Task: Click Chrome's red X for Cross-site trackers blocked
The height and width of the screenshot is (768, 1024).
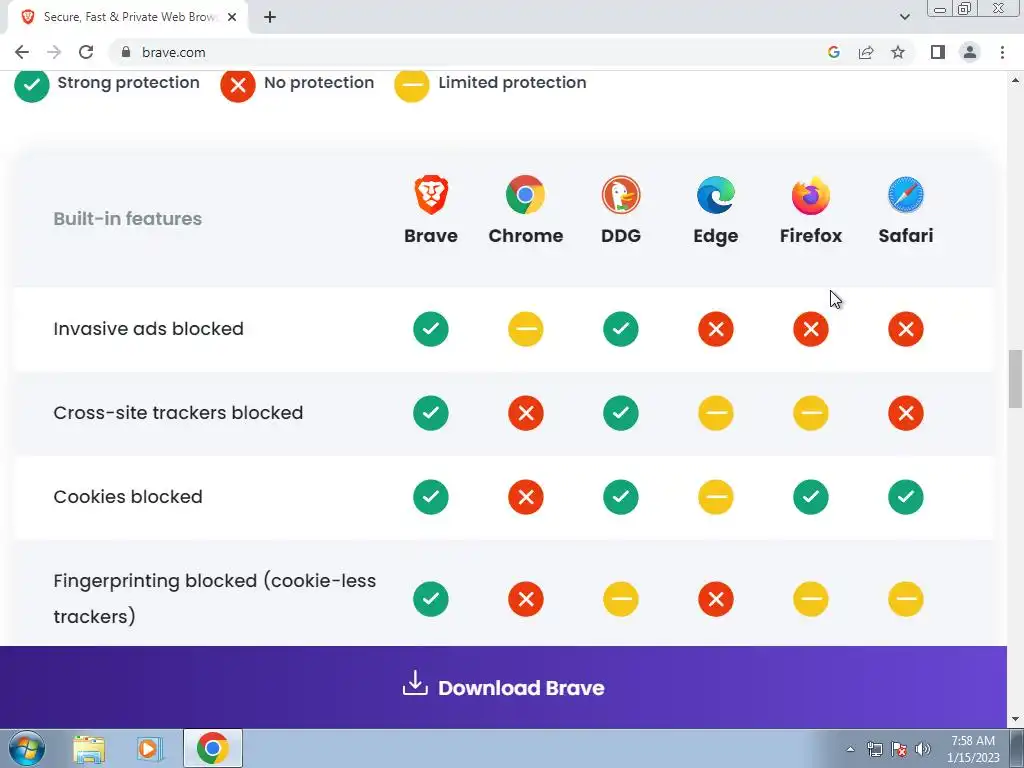Action: click(x=525, y=413)
